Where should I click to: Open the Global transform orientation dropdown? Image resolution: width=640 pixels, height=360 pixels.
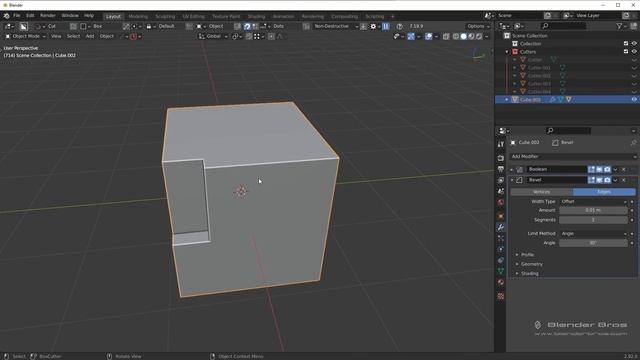213,36
